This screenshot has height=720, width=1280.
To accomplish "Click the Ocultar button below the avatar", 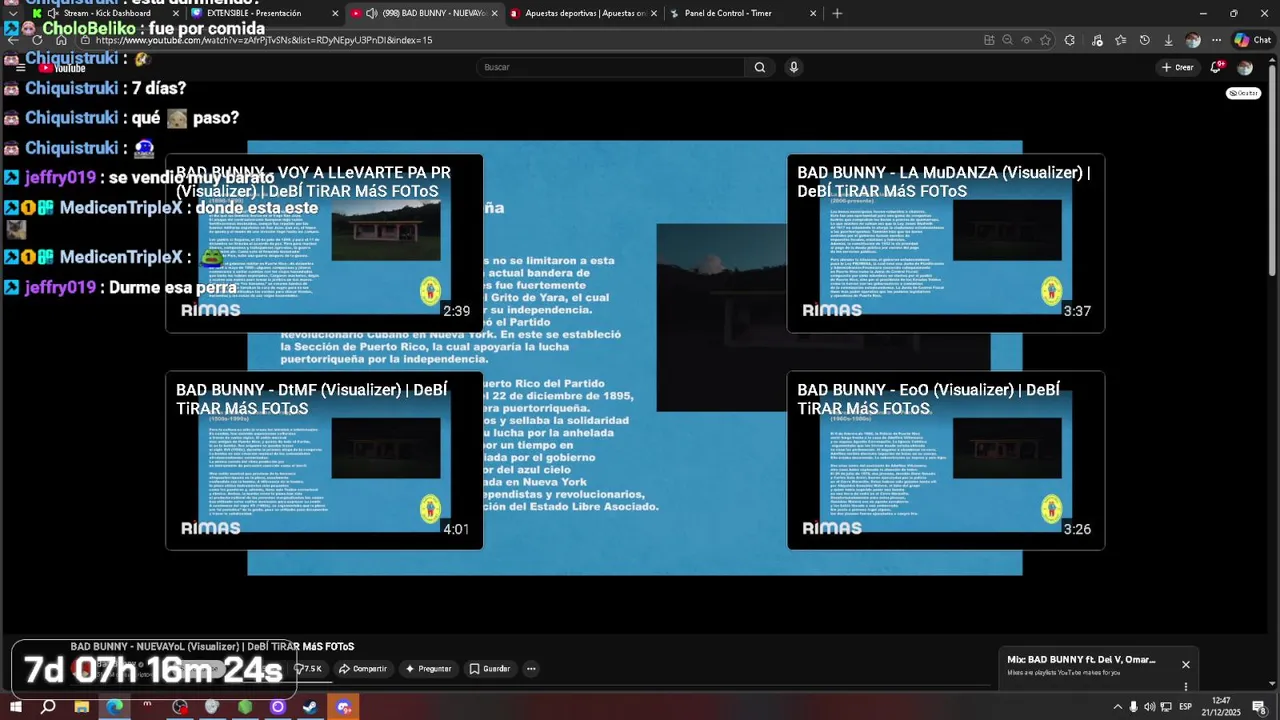I will [1244, 93].
